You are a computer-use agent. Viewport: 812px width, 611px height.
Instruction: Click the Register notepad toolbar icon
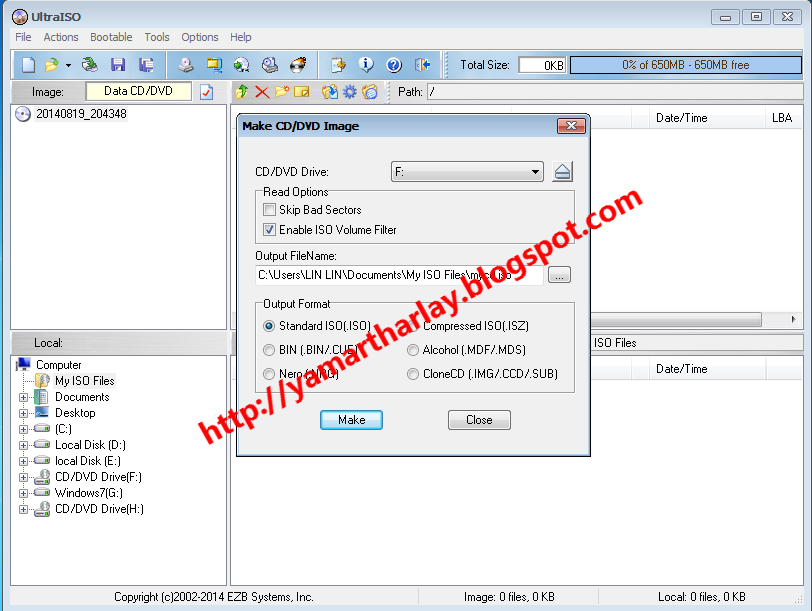[338, 65]
